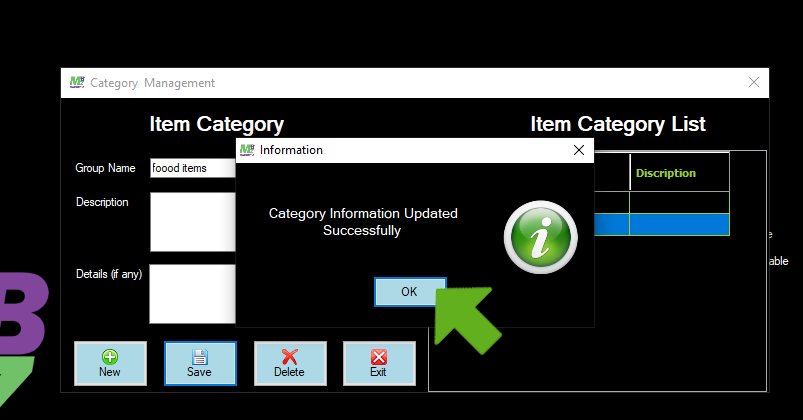The width and height of the screenshot is (803, 420).
Task: Select the empty row under the Discription header
Action: coord(678,202)
